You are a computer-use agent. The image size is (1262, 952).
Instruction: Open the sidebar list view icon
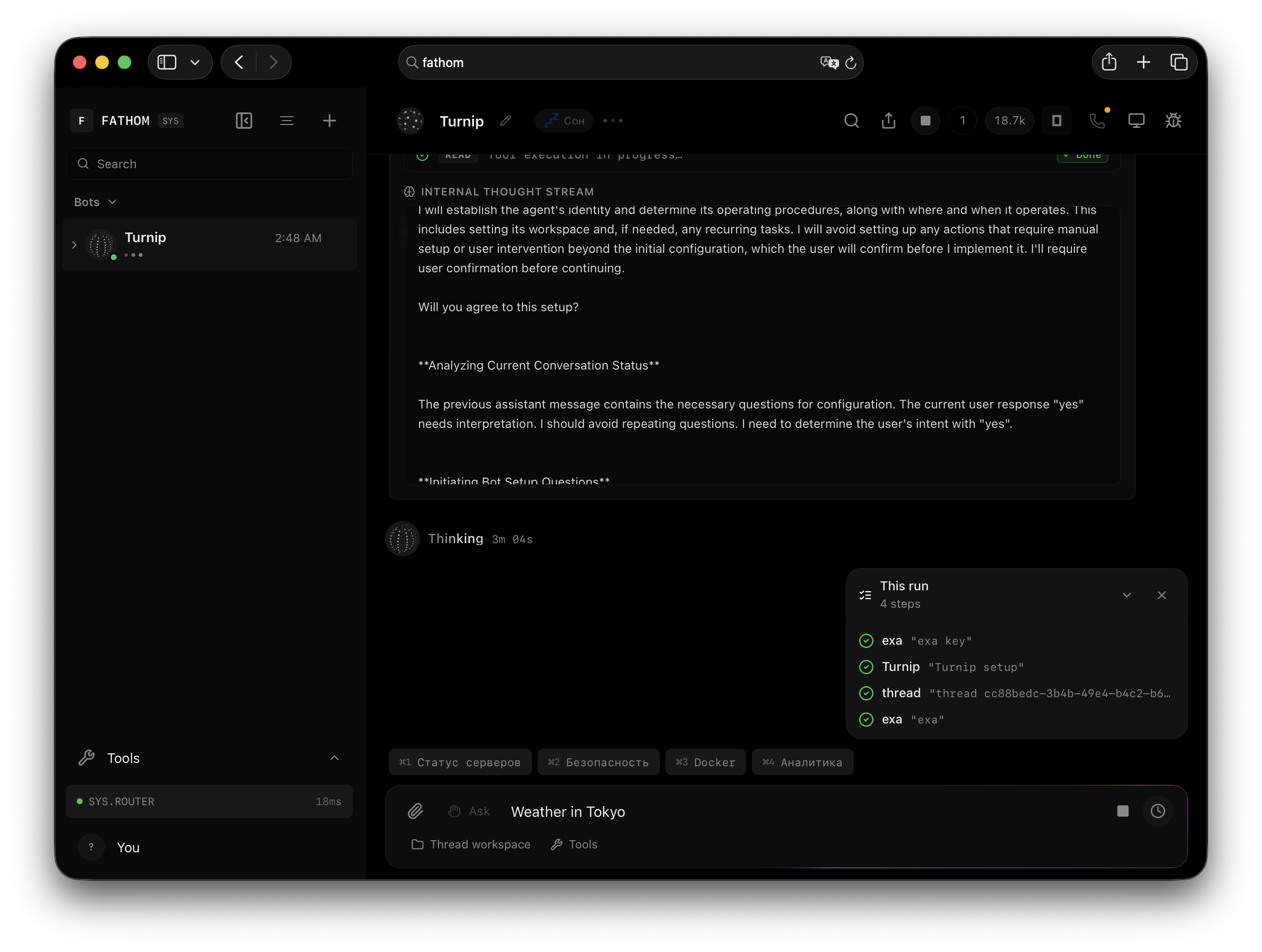(x=286, y=121)
